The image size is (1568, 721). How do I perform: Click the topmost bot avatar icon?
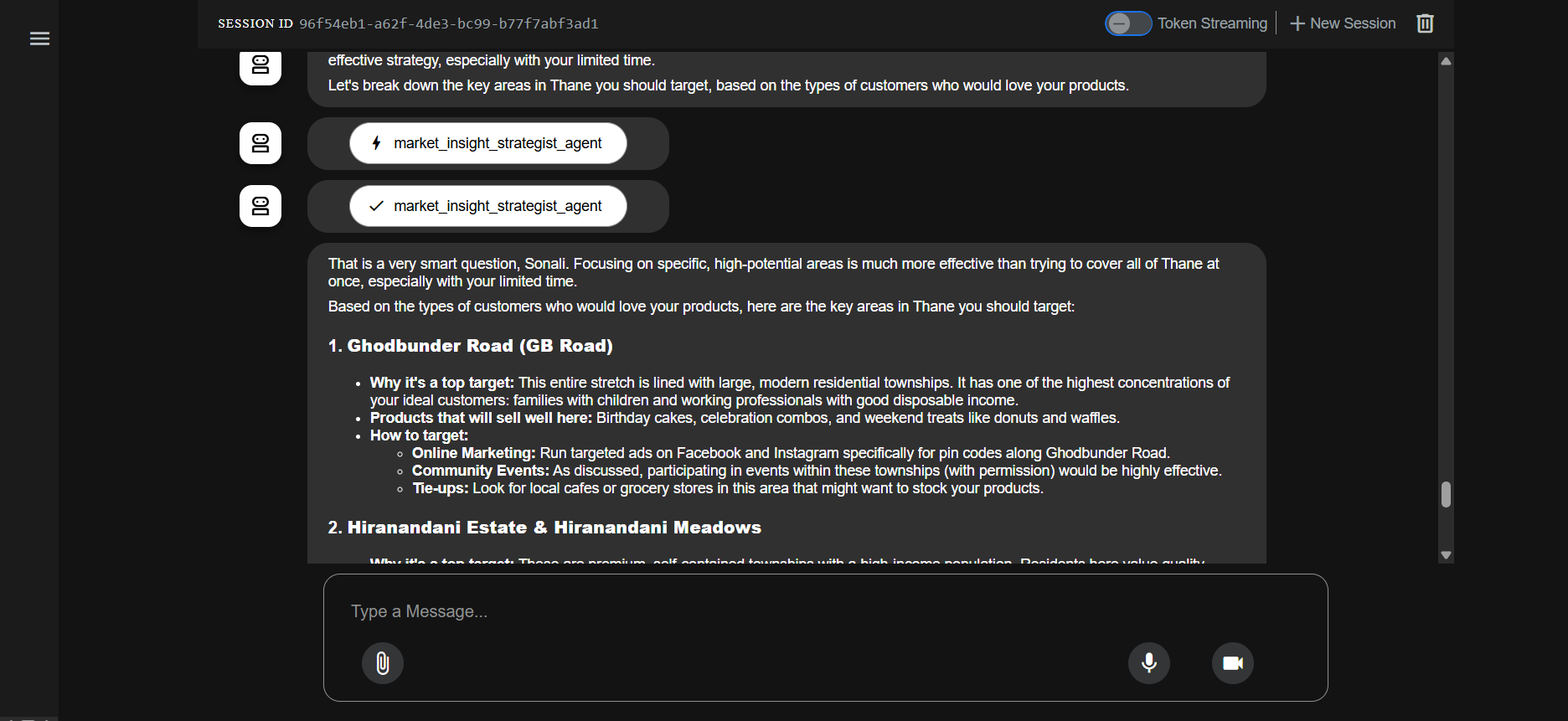click(260, 66)
